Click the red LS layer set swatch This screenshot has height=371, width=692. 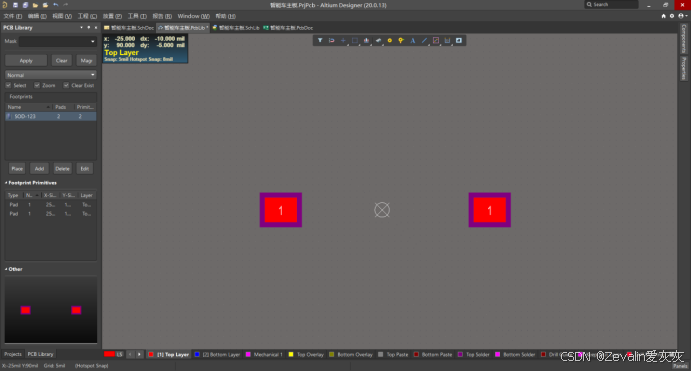tap(109, 354)
